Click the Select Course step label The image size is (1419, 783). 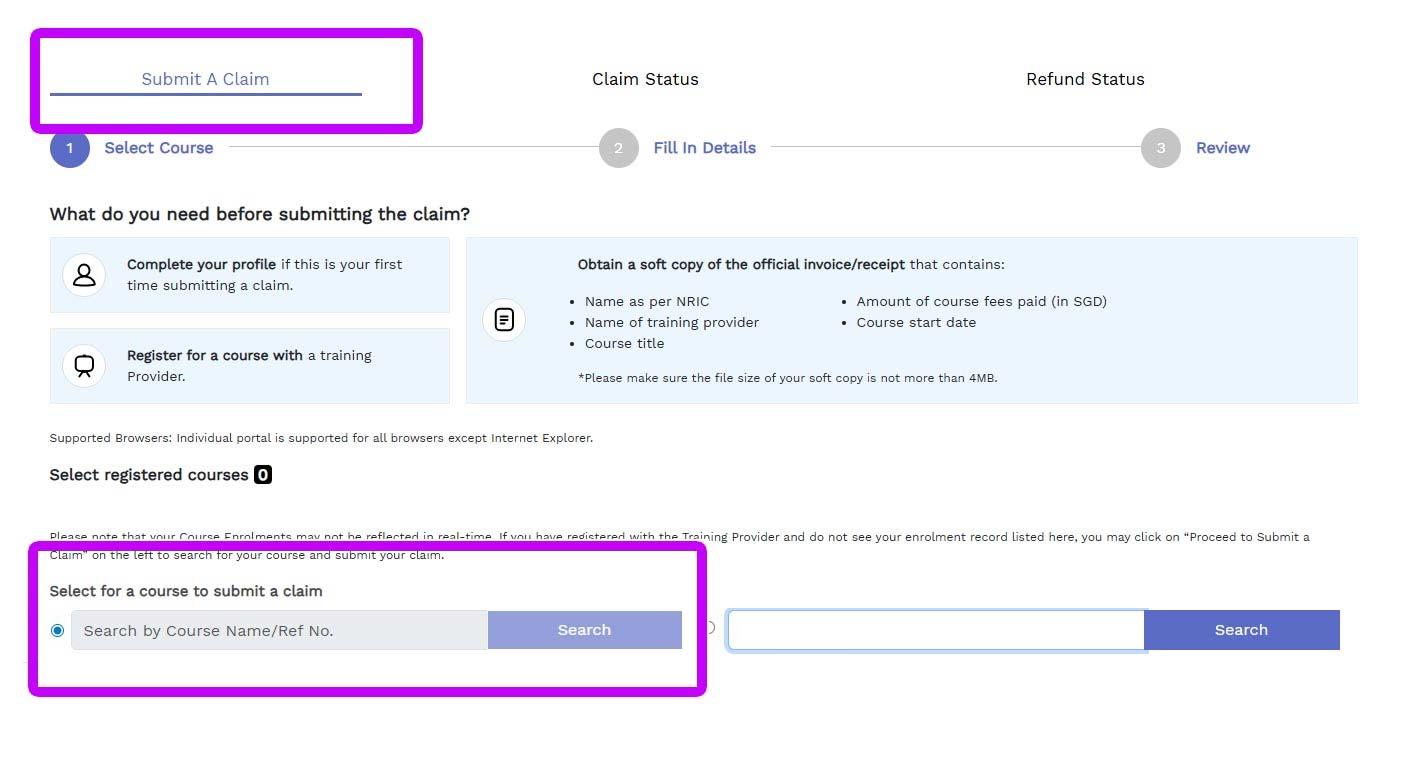click(x=159, y=148)
